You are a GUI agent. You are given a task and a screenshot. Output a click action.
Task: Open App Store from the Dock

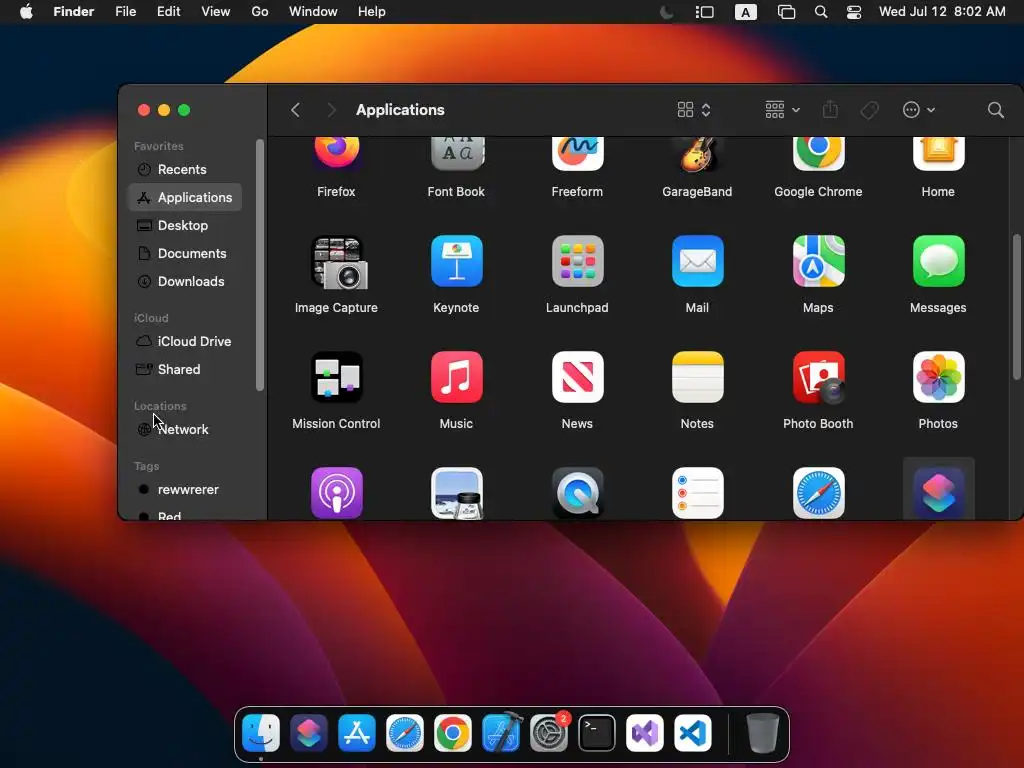coord(357,733)
